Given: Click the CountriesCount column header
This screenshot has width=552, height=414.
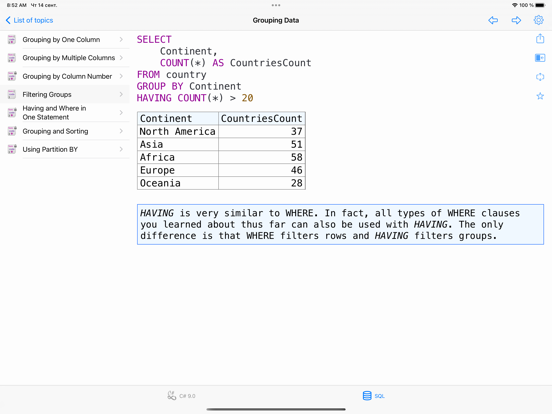Looking at the screenshot, I should [262, 119].
